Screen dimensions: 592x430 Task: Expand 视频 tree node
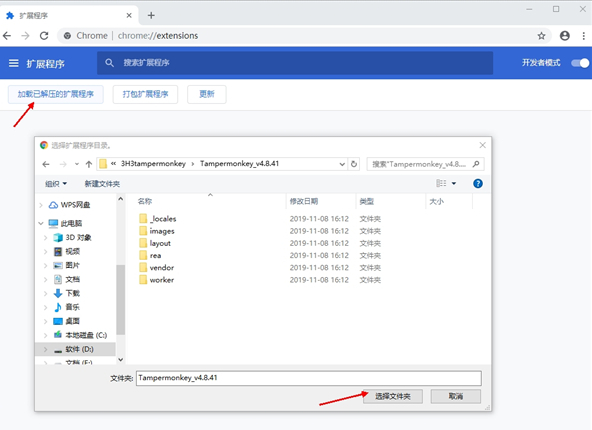pos(46,251)
